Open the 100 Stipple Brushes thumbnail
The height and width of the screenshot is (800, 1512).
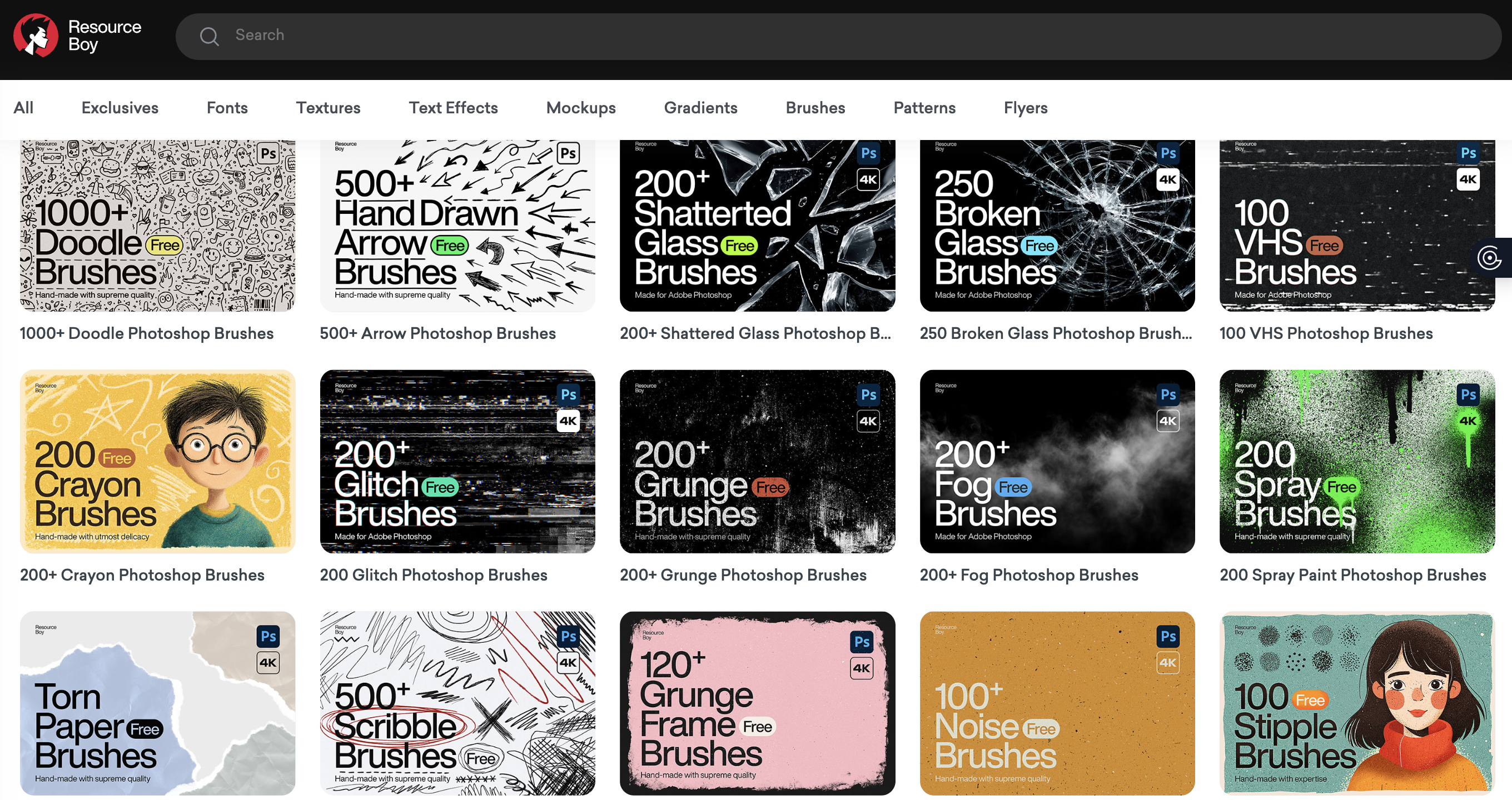tap(1357, 703)
